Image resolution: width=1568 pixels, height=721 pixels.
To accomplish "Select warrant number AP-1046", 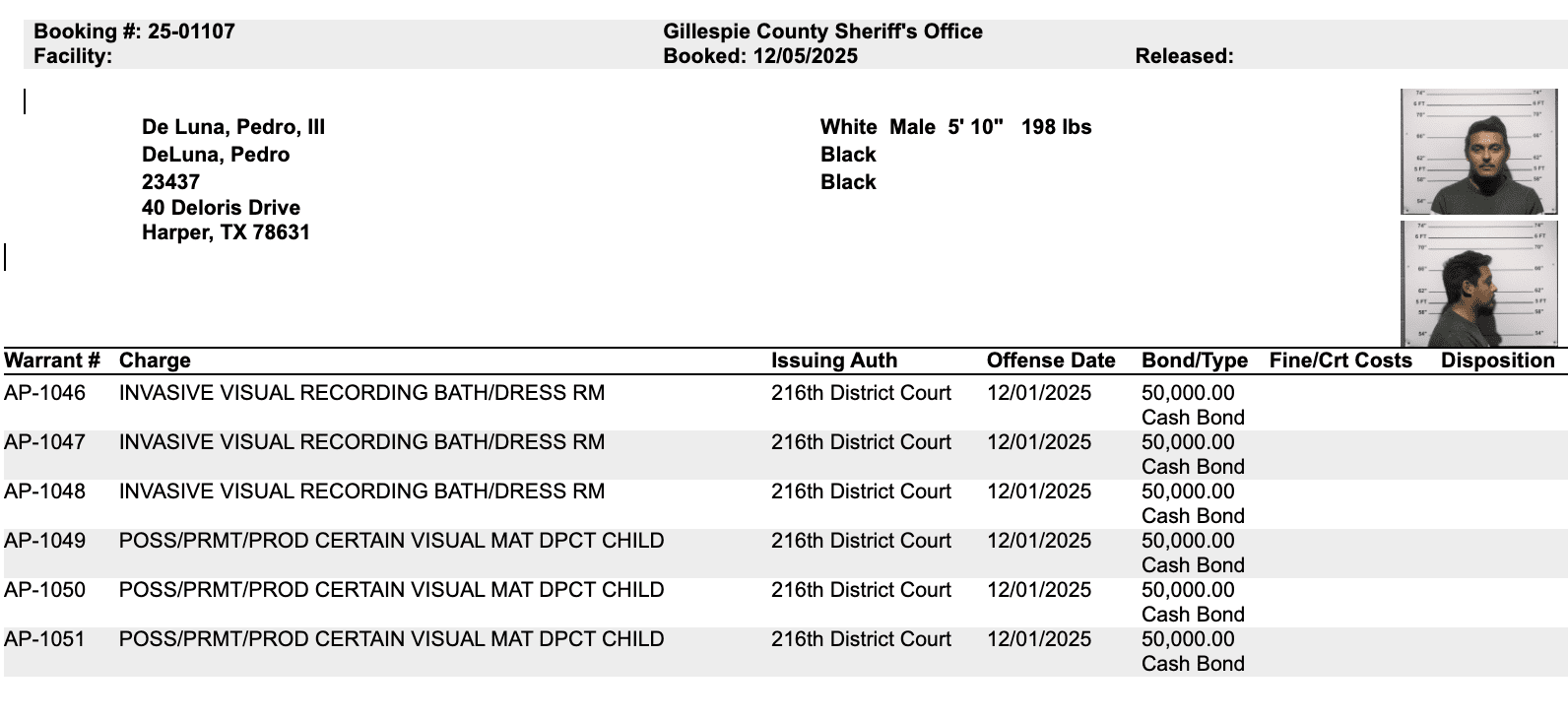I will [44, 393].
